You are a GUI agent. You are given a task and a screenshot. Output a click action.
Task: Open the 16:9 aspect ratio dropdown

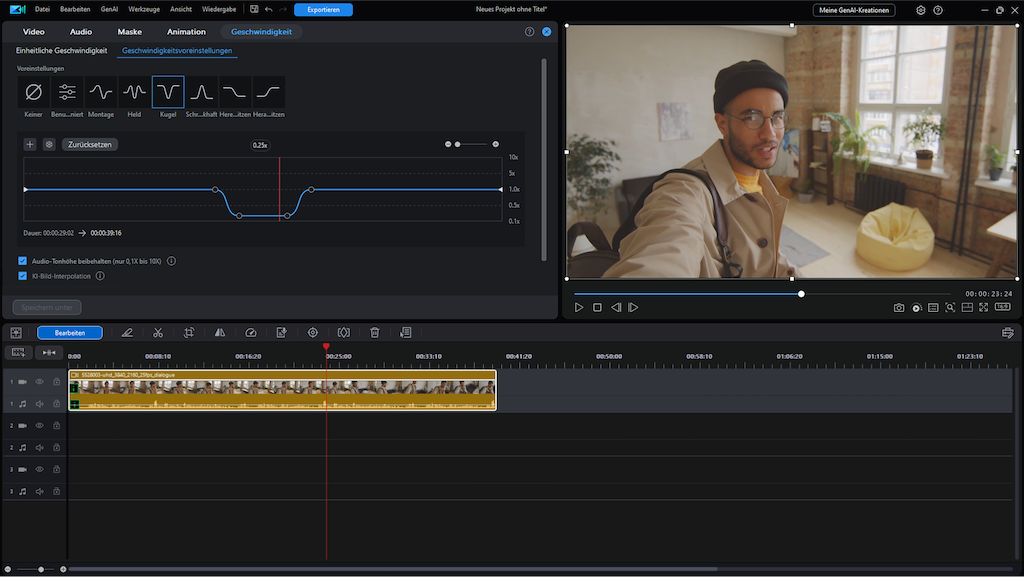pos(1002,308)
